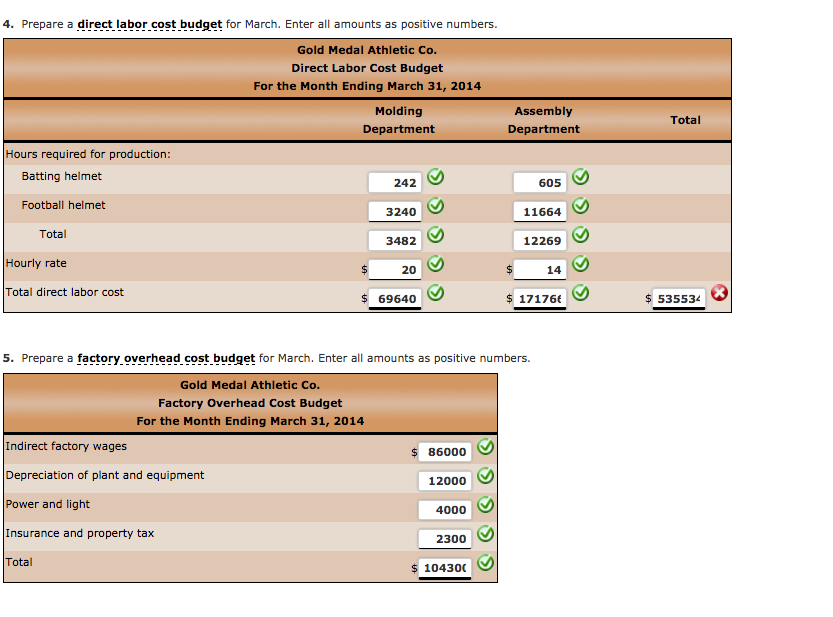Select the Football helmet Molding field showing 3240
The height and width of the screenshot is (617, 833).
click(394, 211)
